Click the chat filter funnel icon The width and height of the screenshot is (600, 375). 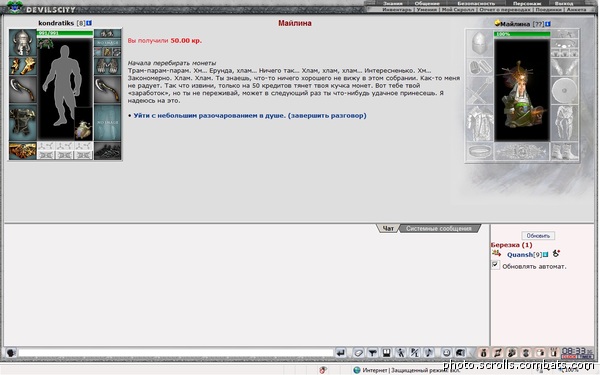pos(372,352)
